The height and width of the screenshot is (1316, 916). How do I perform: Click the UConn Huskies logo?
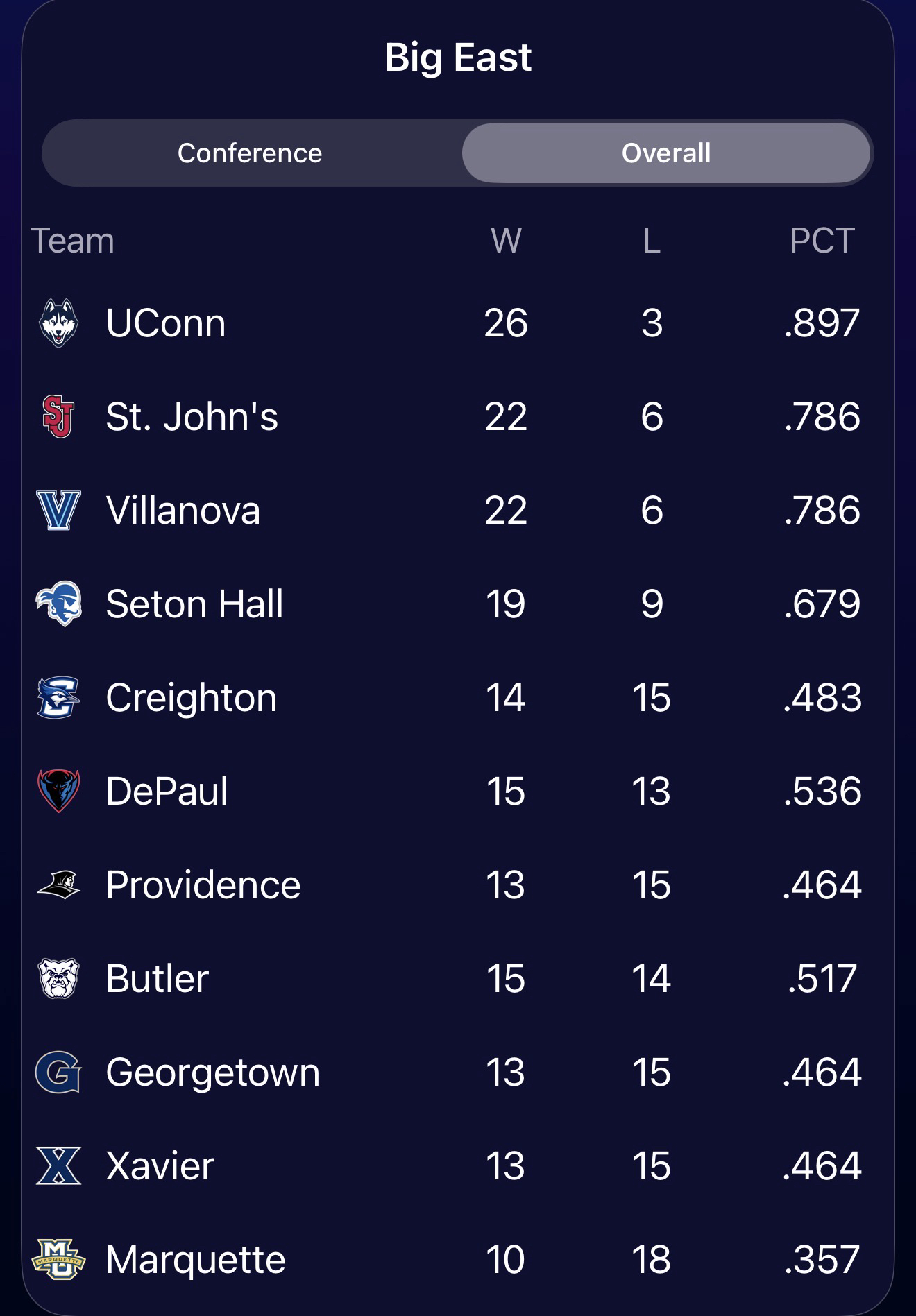click(58, 323)
